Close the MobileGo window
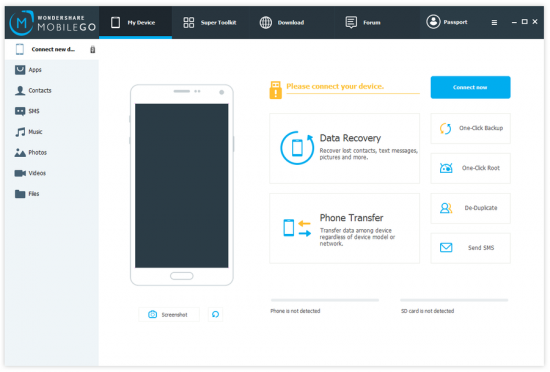Screen dimensions: 550x372 (x=535, y=22)
